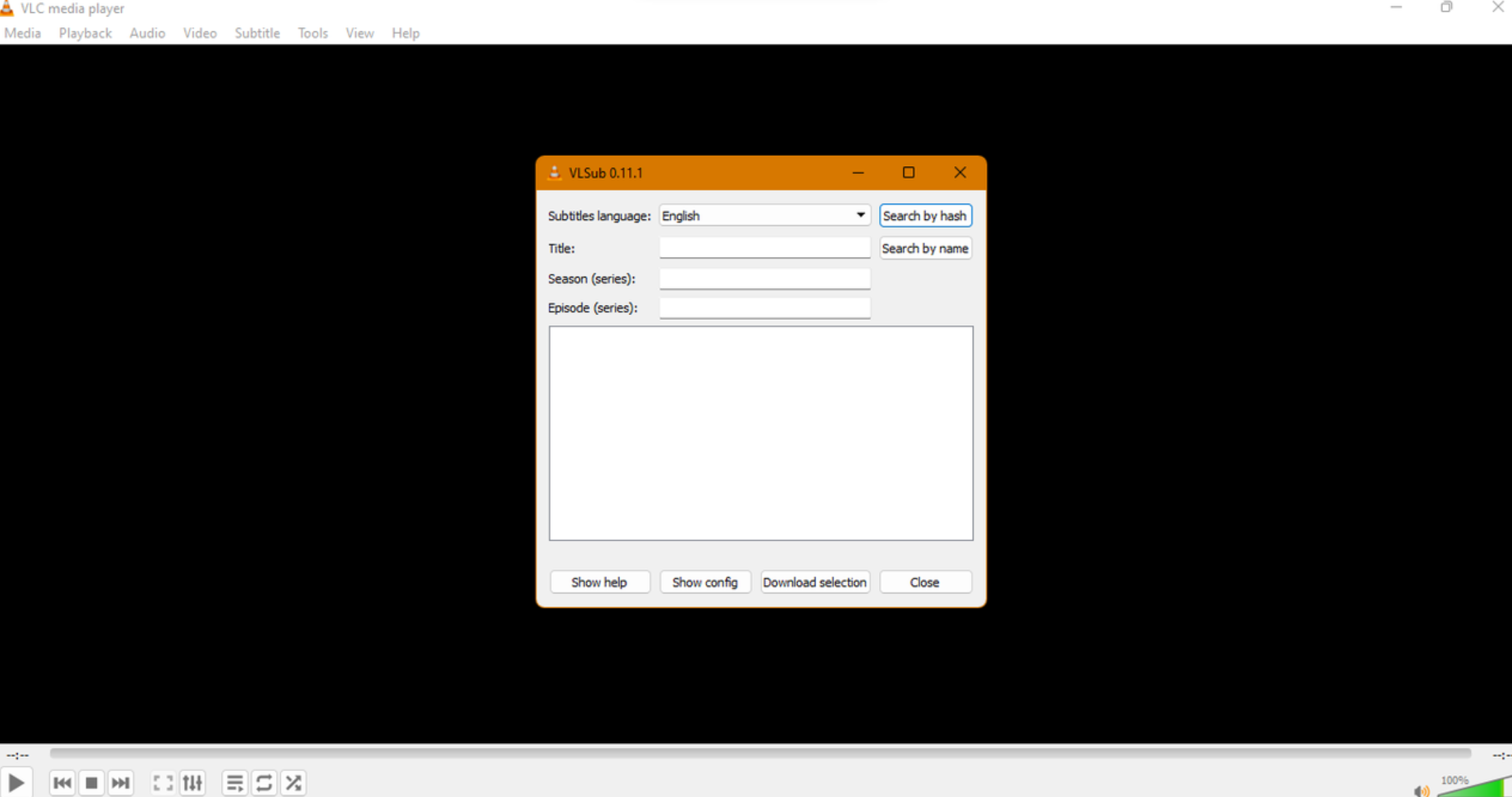This screenshot has height=797, width=1512.
Task: Skip to next media item
Action: pyautogui.click(x=121, y=783)
